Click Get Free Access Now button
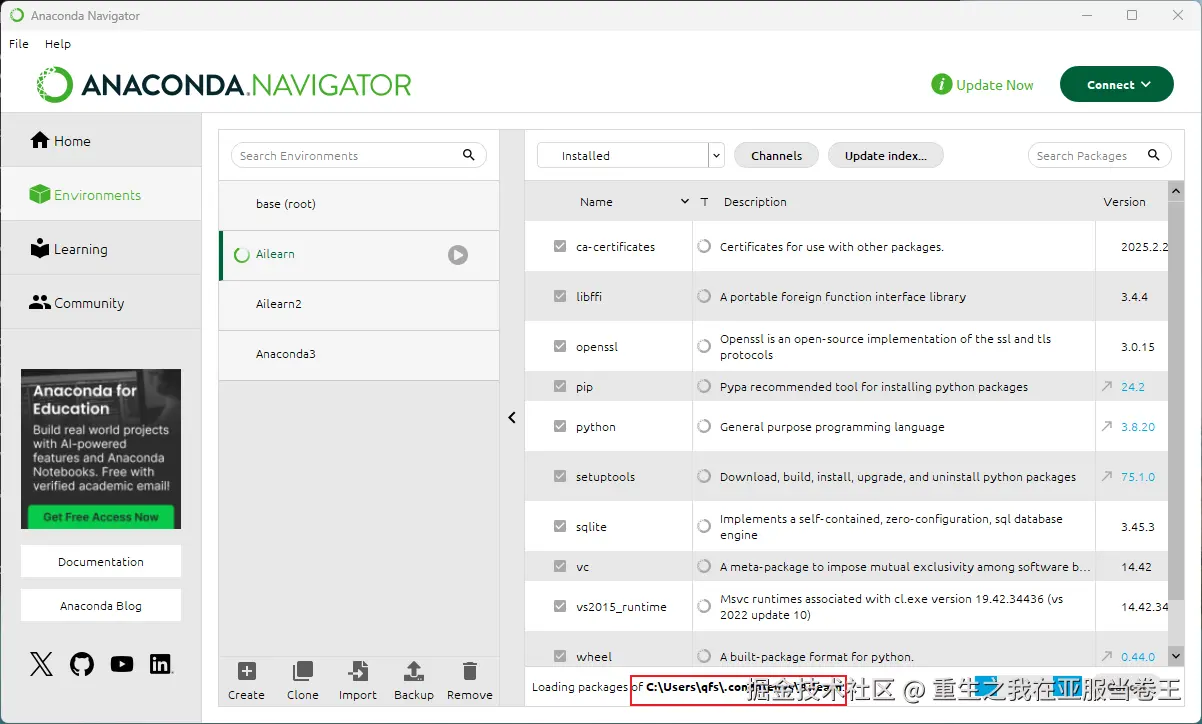 101,517
